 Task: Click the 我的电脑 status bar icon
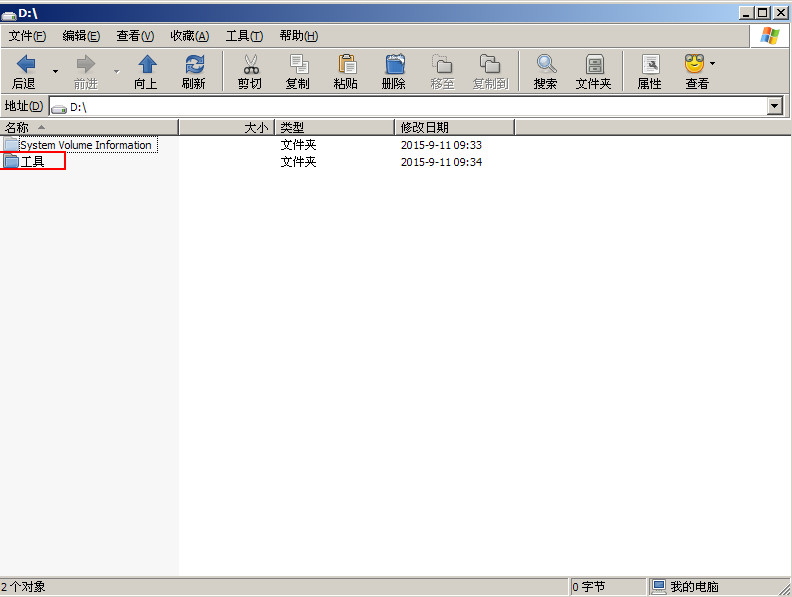[x=659, y=586]
